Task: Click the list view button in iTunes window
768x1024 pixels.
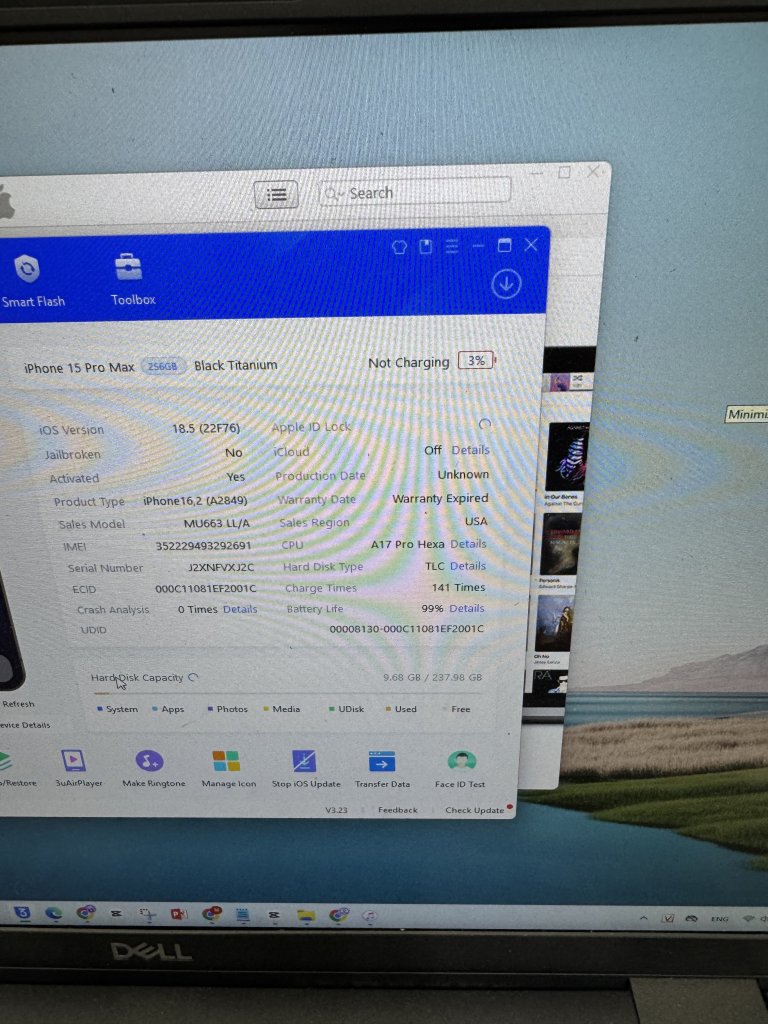Action: (276, 195)
